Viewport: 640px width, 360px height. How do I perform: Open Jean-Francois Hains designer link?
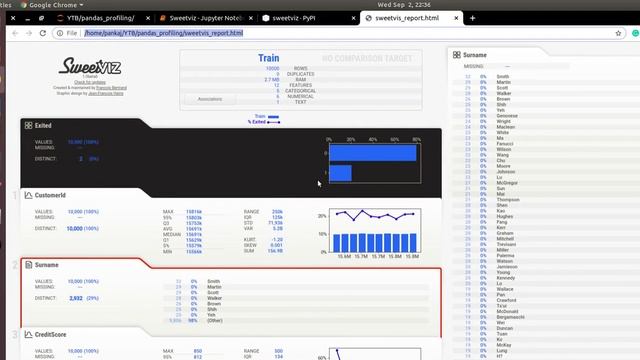click(x=106, y=93)
